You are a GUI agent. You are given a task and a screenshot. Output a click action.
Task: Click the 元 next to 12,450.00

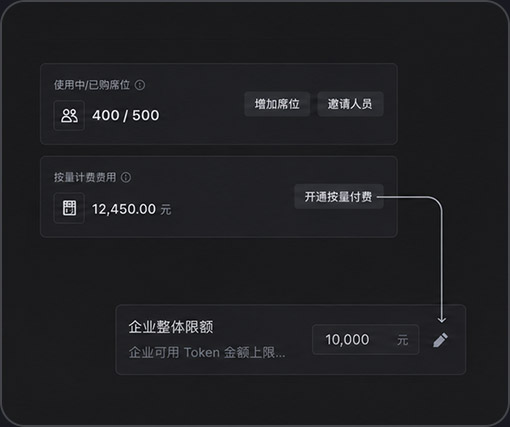click(x=166, y=210)
